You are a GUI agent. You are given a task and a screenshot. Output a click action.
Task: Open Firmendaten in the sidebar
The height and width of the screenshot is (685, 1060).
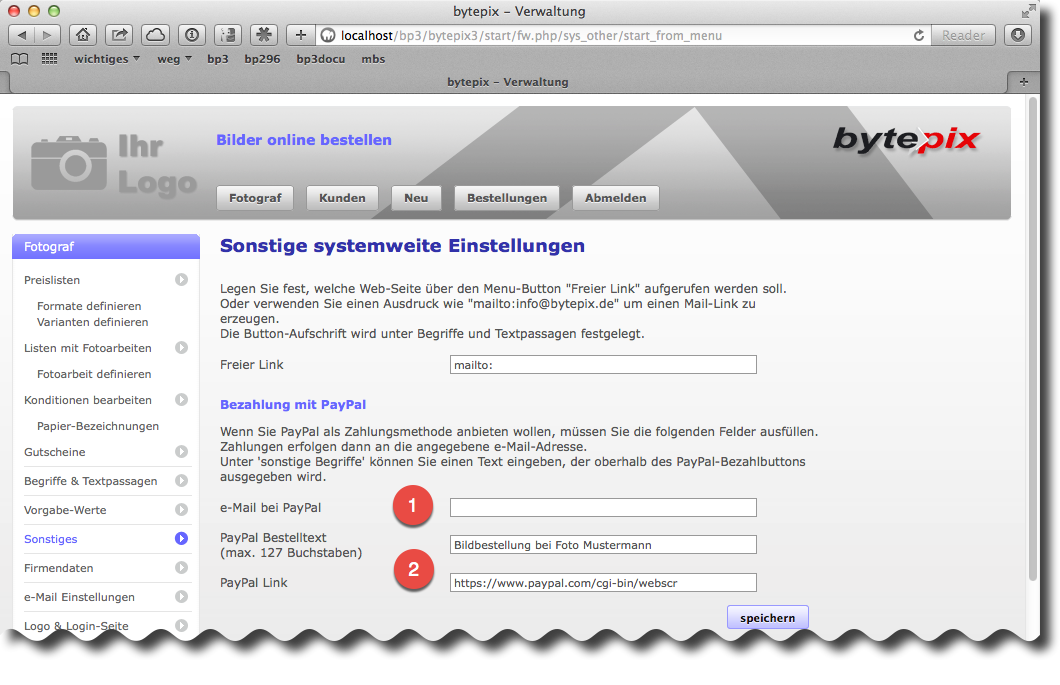coord(59,568)
